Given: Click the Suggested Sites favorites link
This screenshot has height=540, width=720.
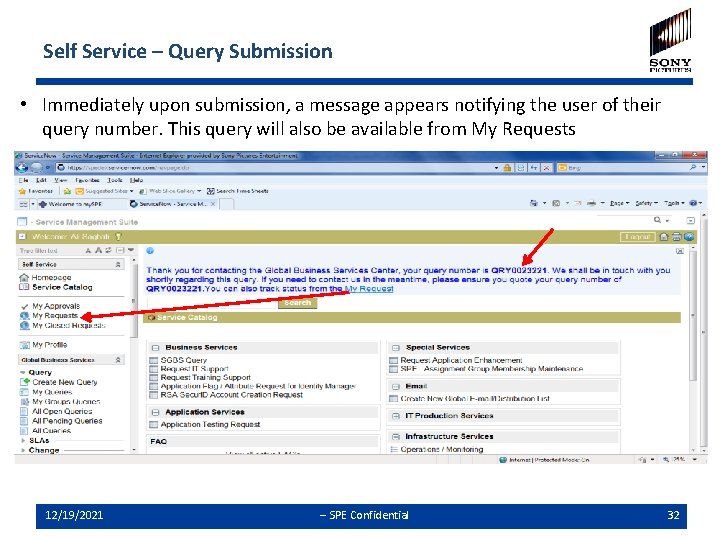Looking at the screenshot, I should click(x=104, y=191).
